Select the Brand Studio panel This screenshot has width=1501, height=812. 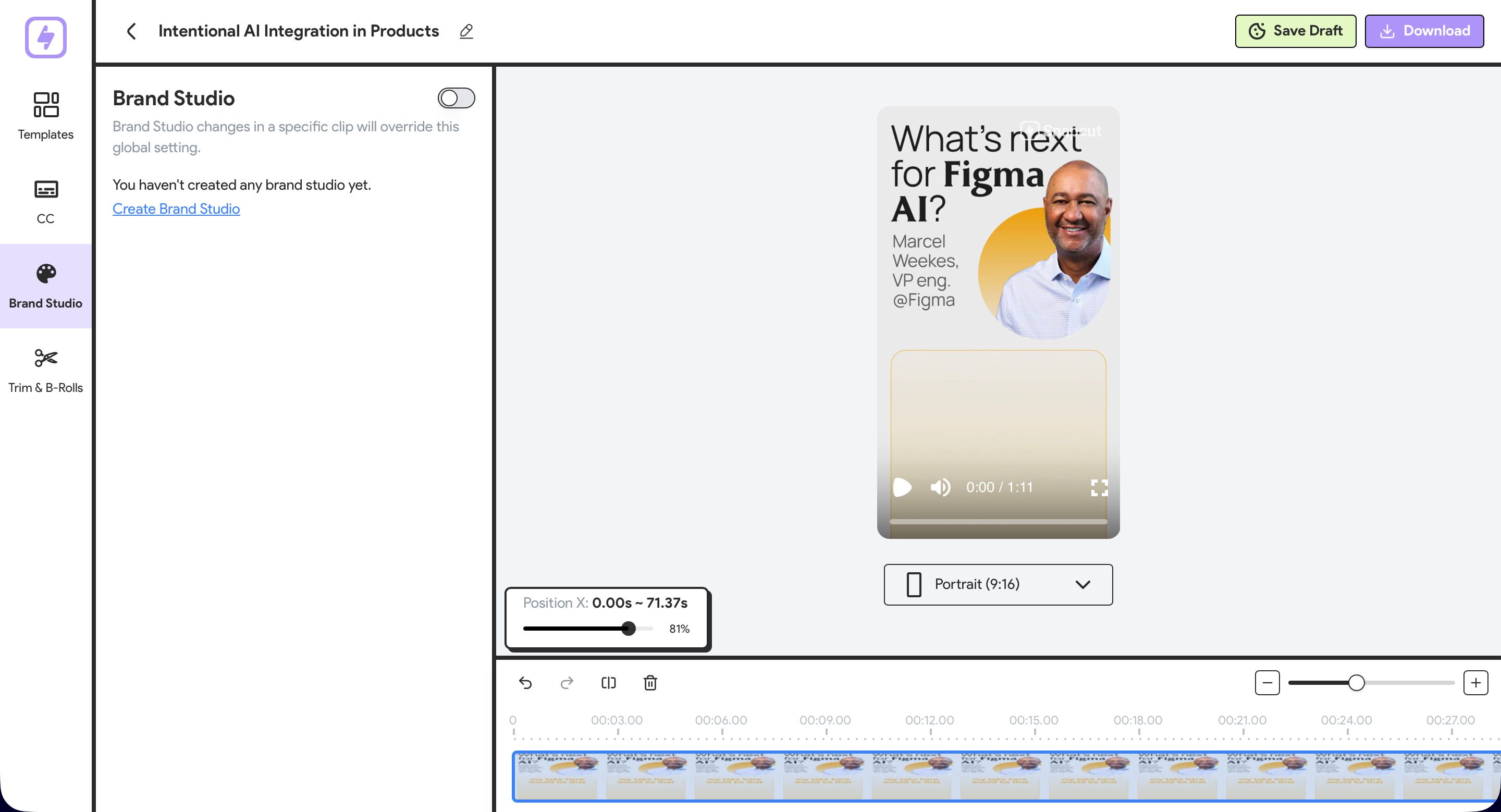tap(45, 286)
